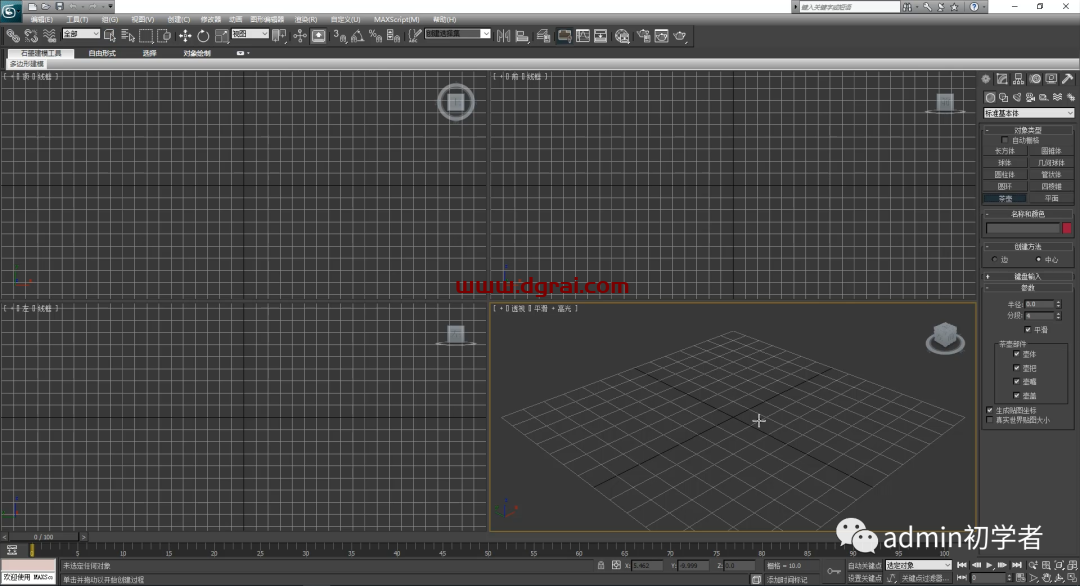The height and width of the screenshot is (586, 1080).
Task: Switch to the Modify command panel tab
Action: (1002, 79)
